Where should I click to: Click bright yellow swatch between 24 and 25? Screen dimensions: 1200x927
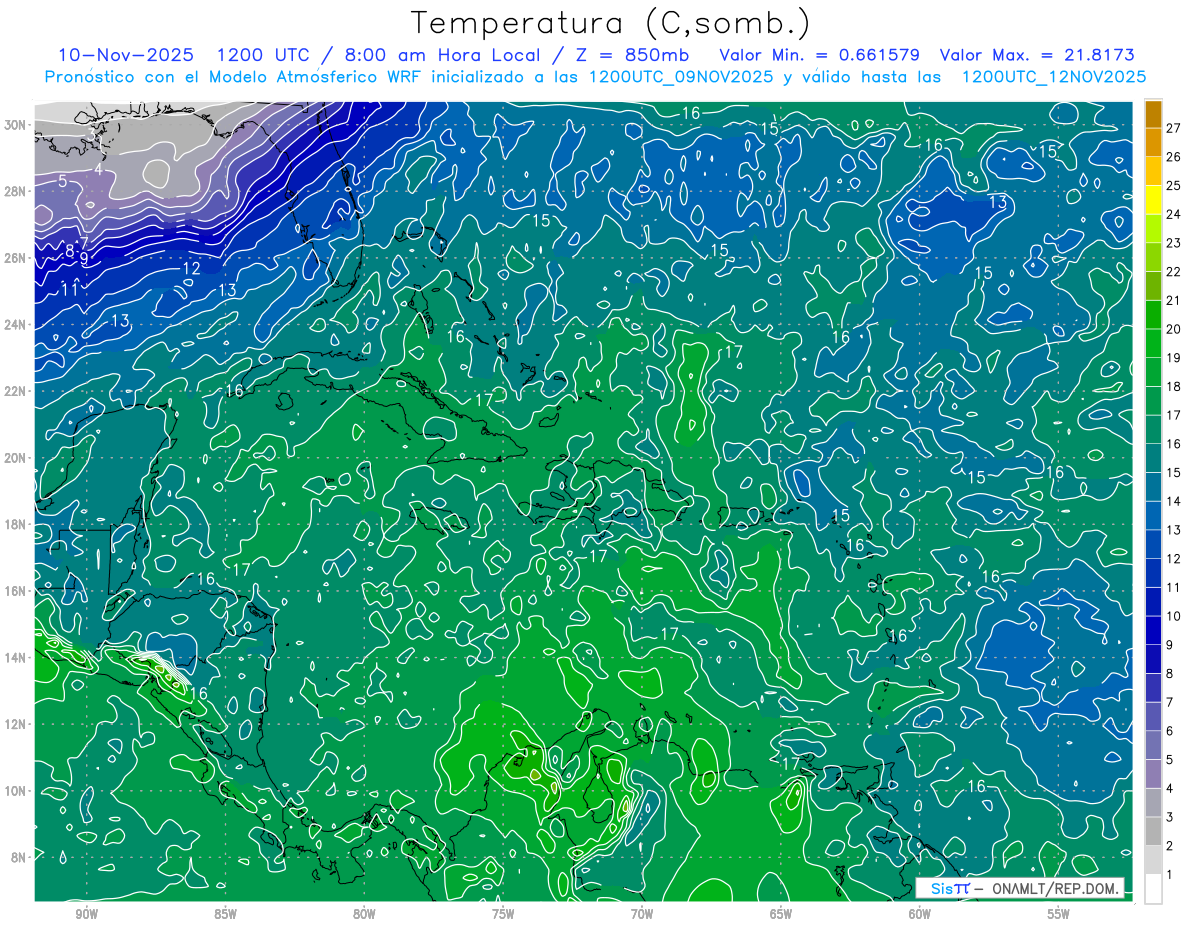pyautogui.click(x=1153, y=199)
